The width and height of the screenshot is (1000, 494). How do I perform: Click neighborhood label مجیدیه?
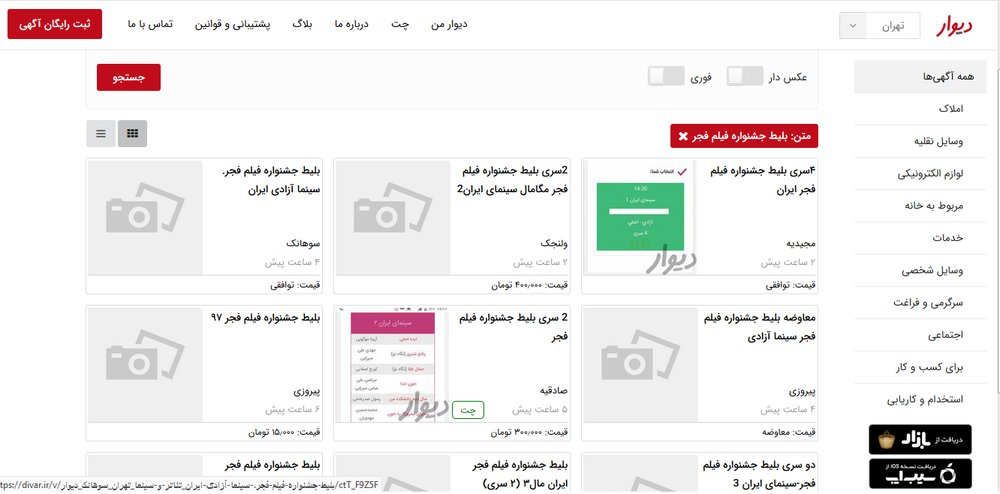(802, 243)
